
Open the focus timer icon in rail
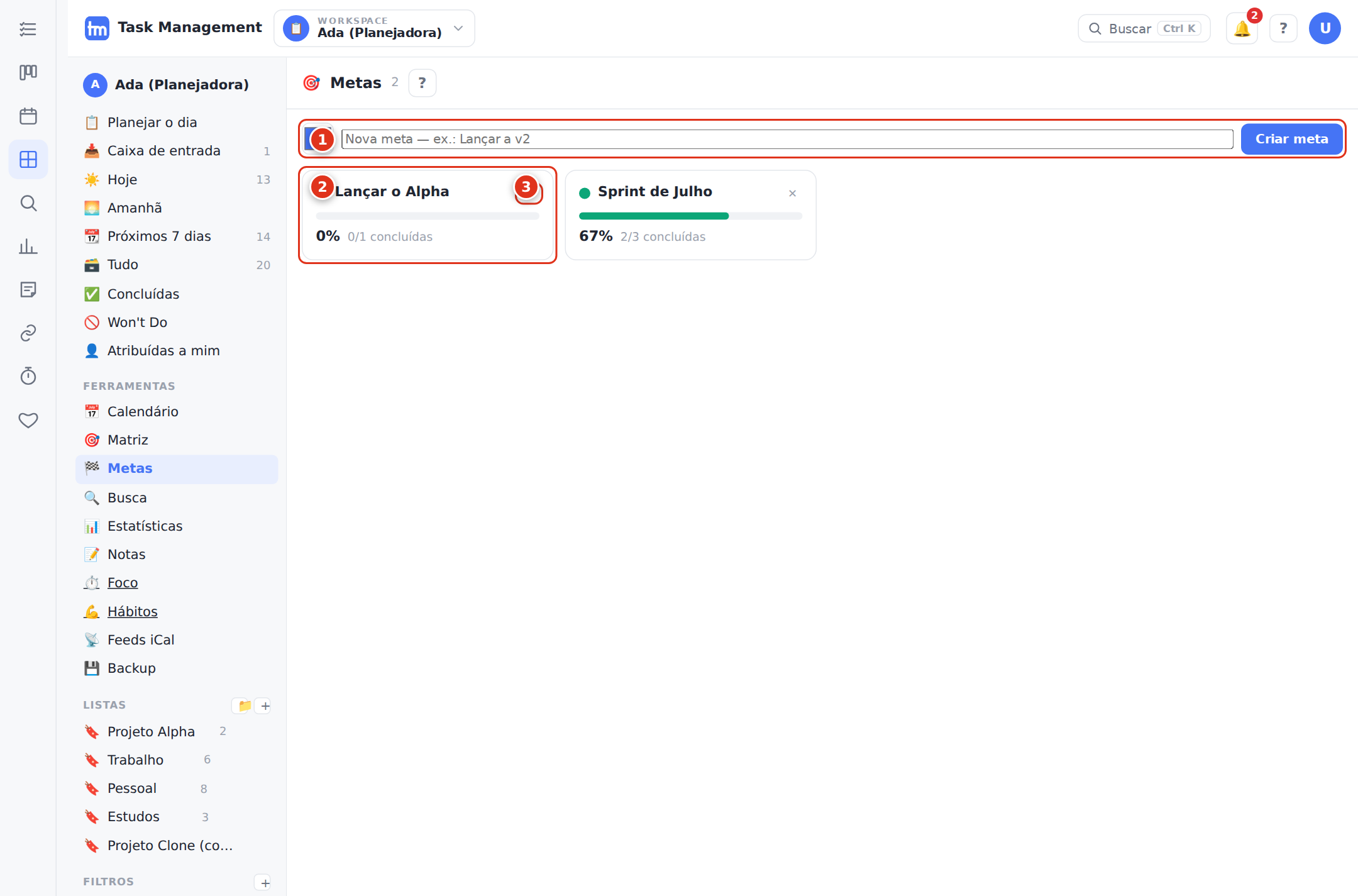click(x=28, y=376)
